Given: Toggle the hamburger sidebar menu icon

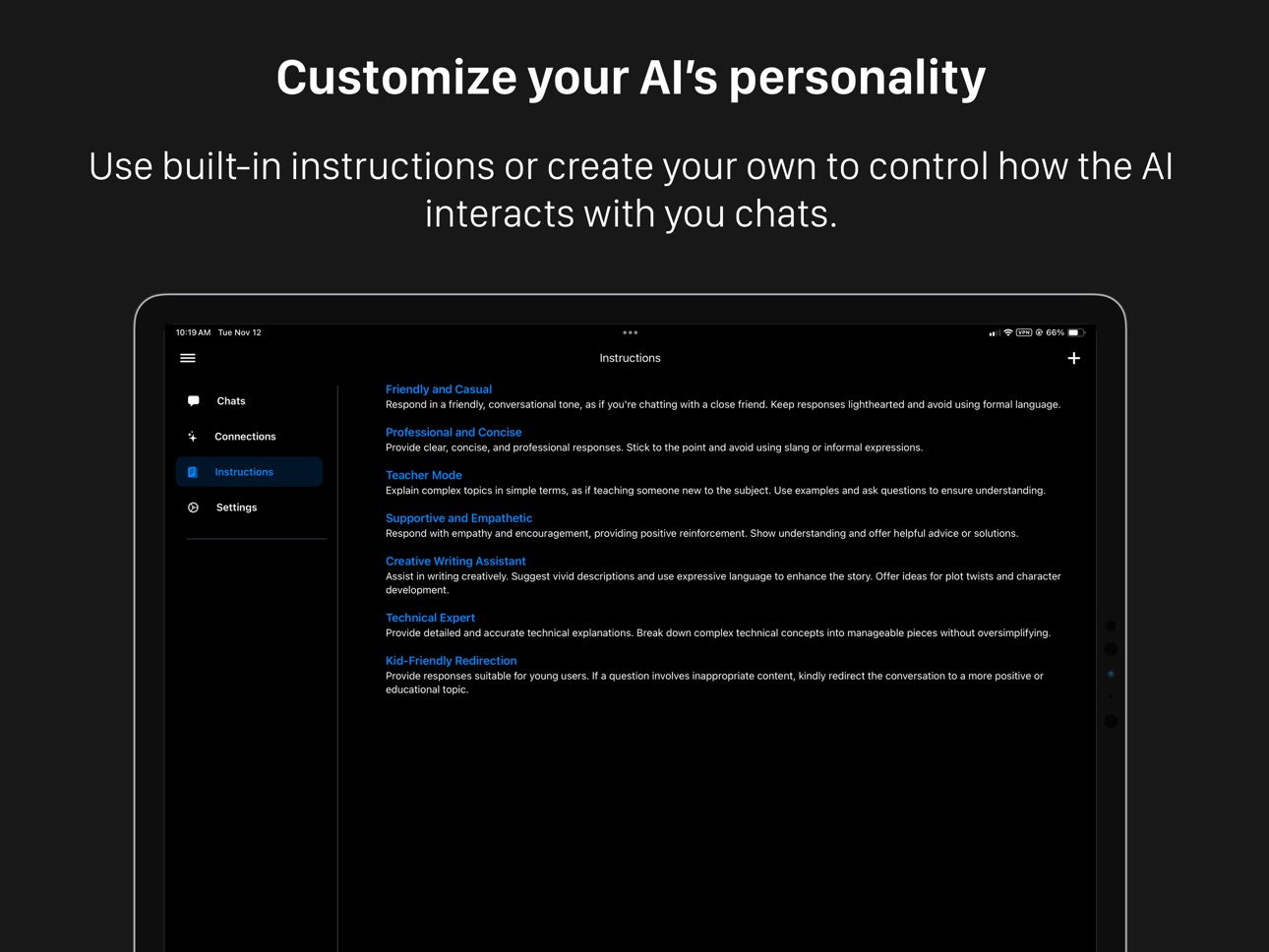Looking at the screenshot, I should pyautogui.click(x=188, y=358).
